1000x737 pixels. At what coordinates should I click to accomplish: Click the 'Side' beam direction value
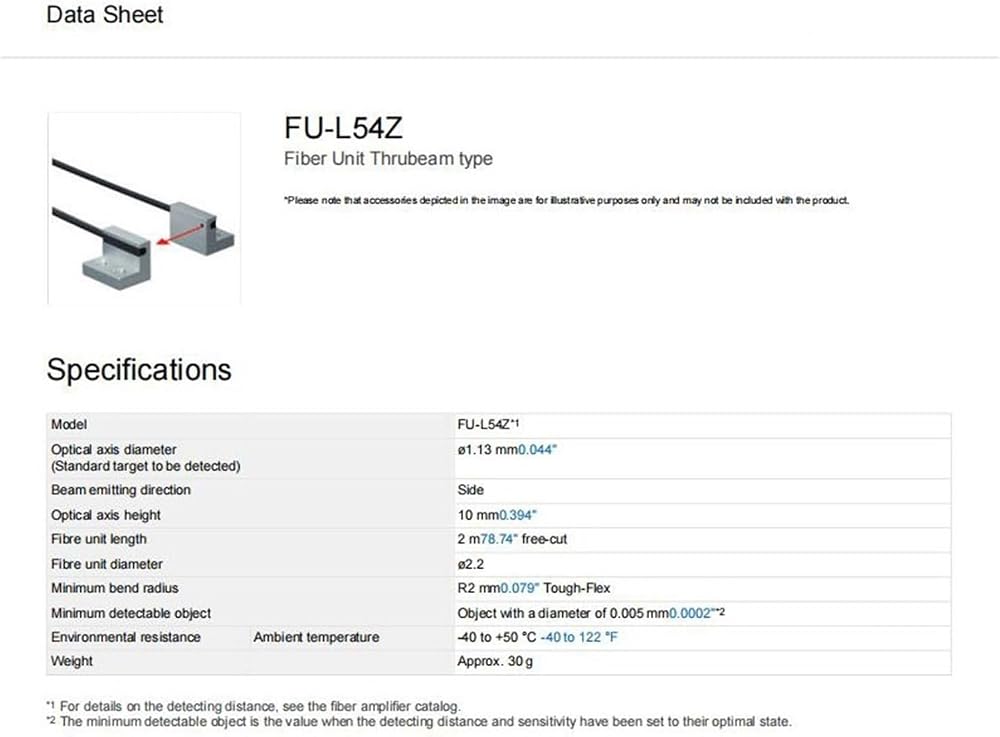(471, 490)
